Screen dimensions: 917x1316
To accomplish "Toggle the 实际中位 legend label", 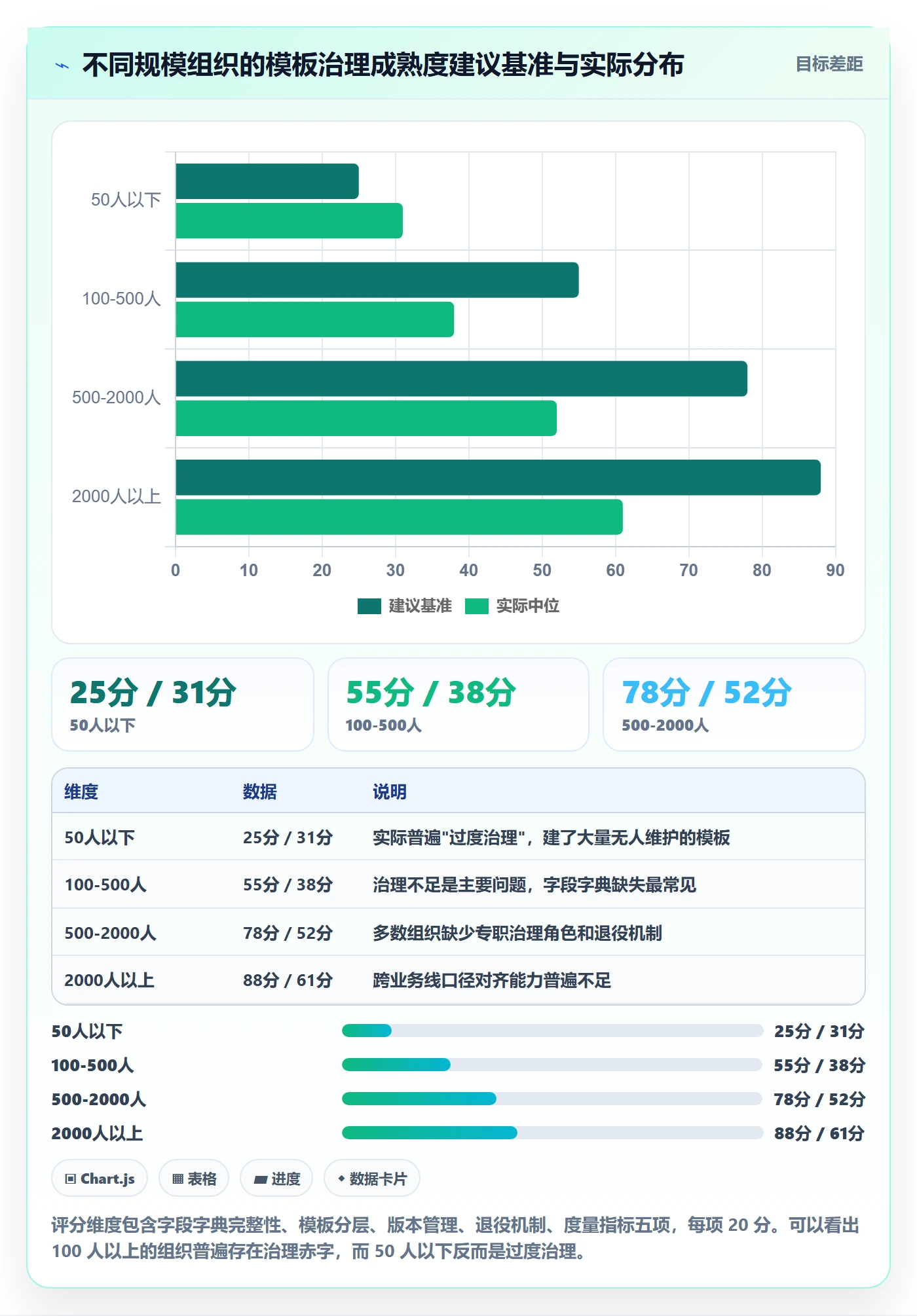I will coord(528,606).
